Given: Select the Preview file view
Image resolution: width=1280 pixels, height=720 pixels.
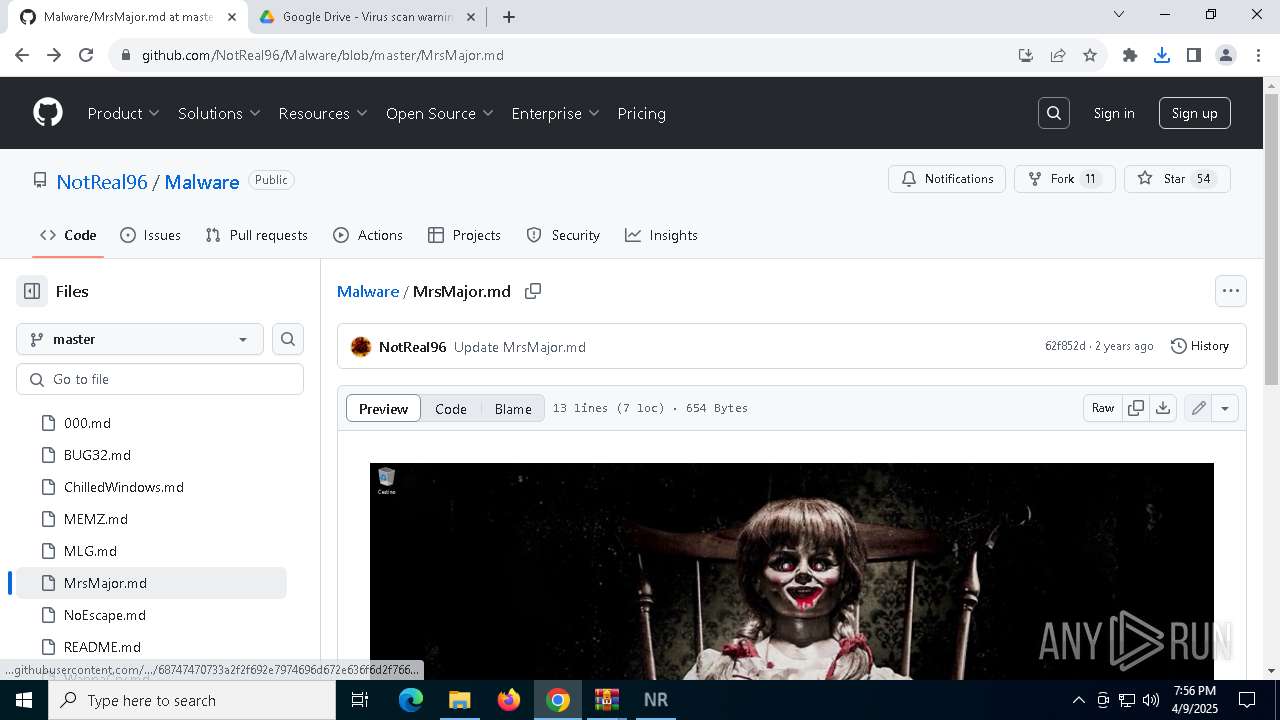Looking at the screenshot, I should coord(383,408).
